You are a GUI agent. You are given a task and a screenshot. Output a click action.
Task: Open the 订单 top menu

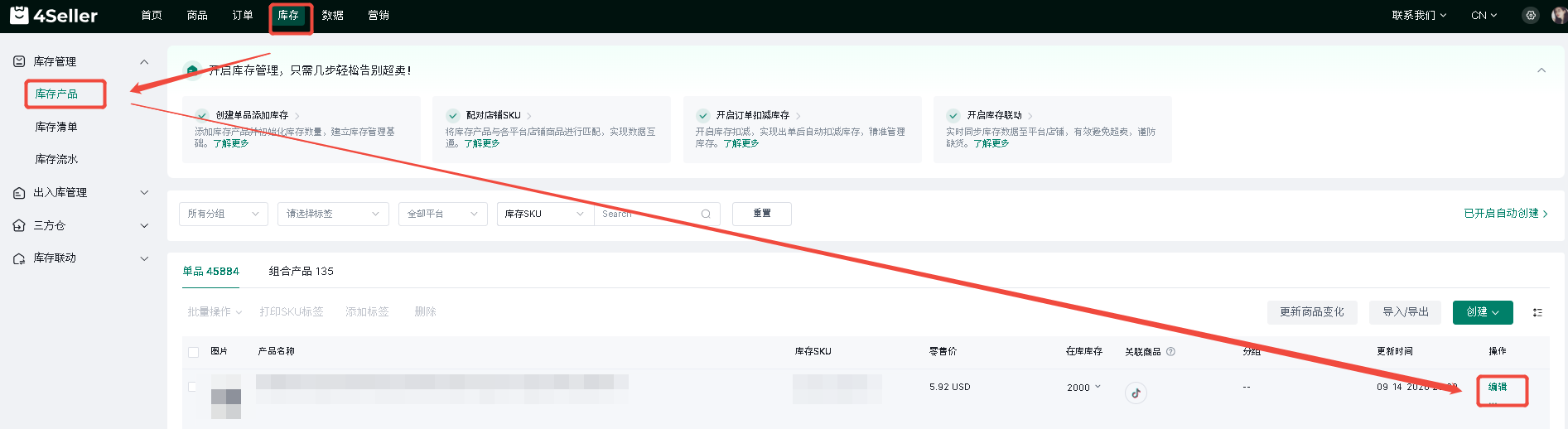point(243,15)
